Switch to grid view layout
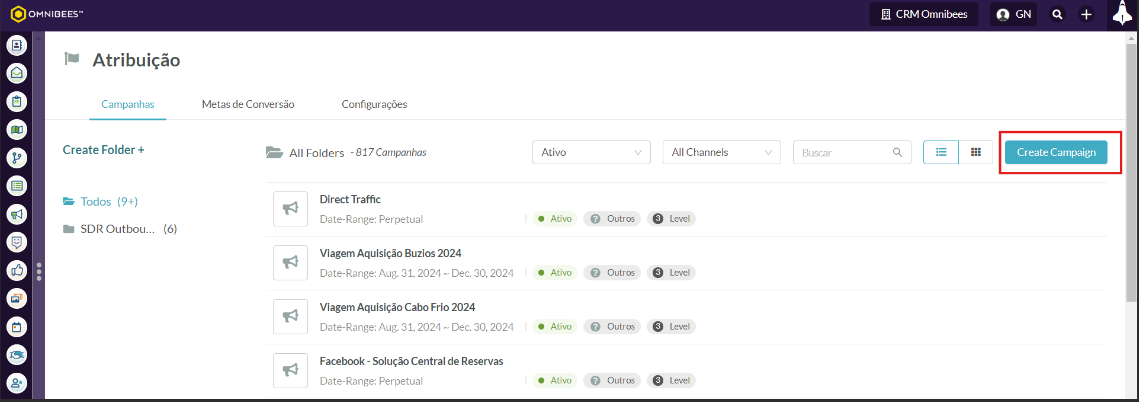Viewport: 1139px width, 402px height. [x=975, y=152]
